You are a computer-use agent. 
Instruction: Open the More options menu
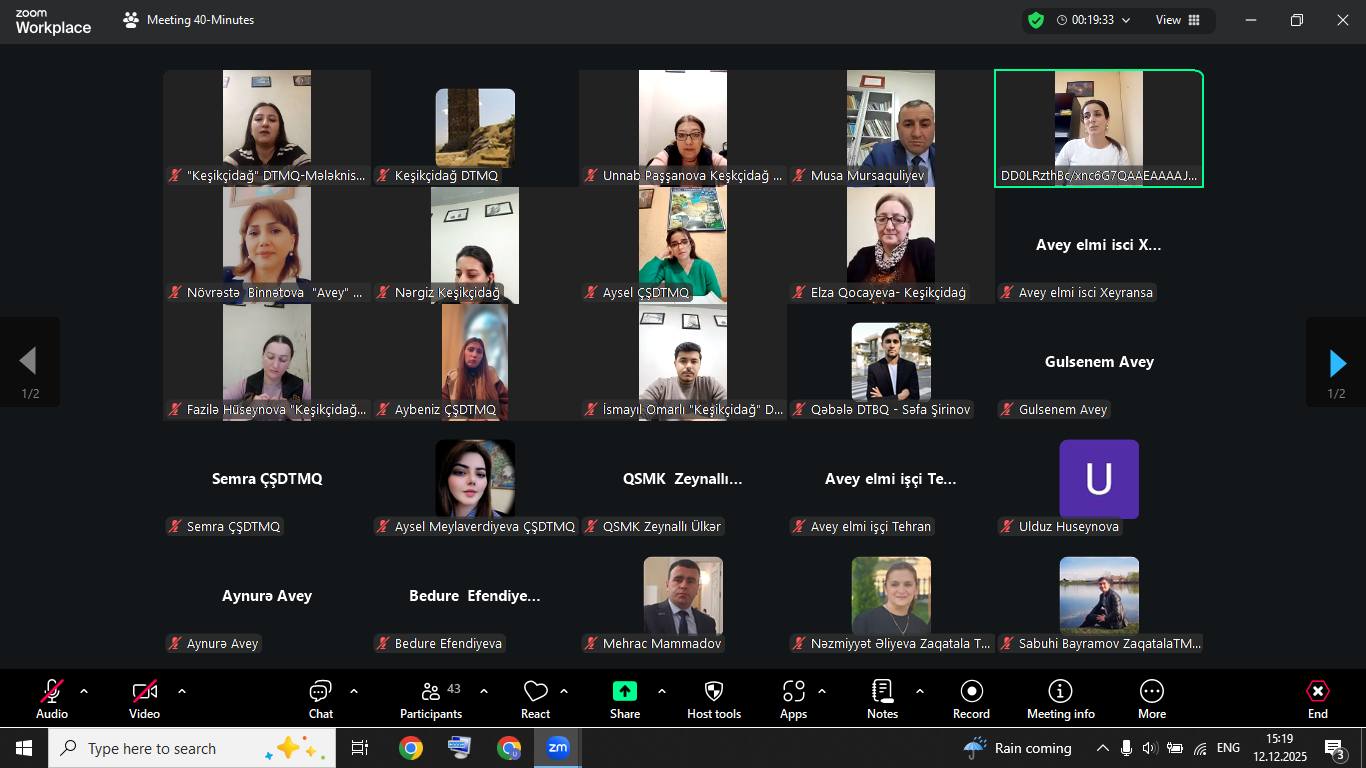[x=1151, y=698]
